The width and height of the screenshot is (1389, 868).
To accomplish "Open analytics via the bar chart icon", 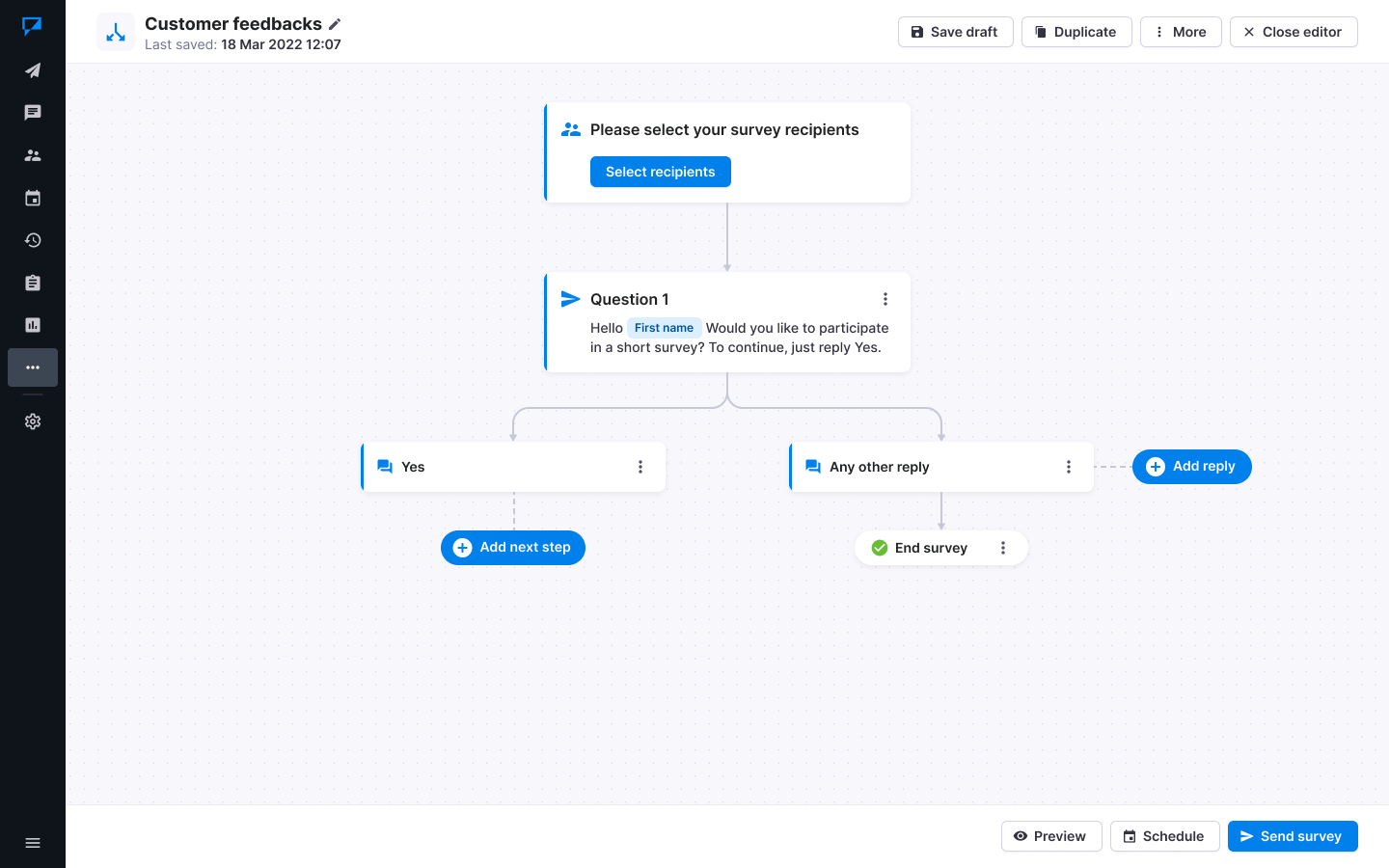I will (33, 324).
